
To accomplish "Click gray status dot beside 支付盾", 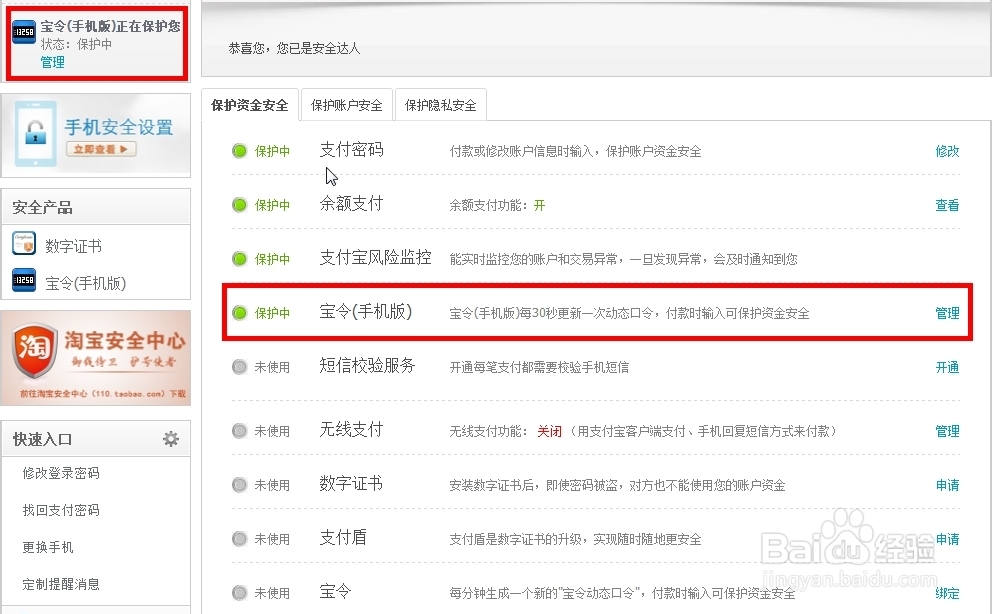I will pos(239,539).
